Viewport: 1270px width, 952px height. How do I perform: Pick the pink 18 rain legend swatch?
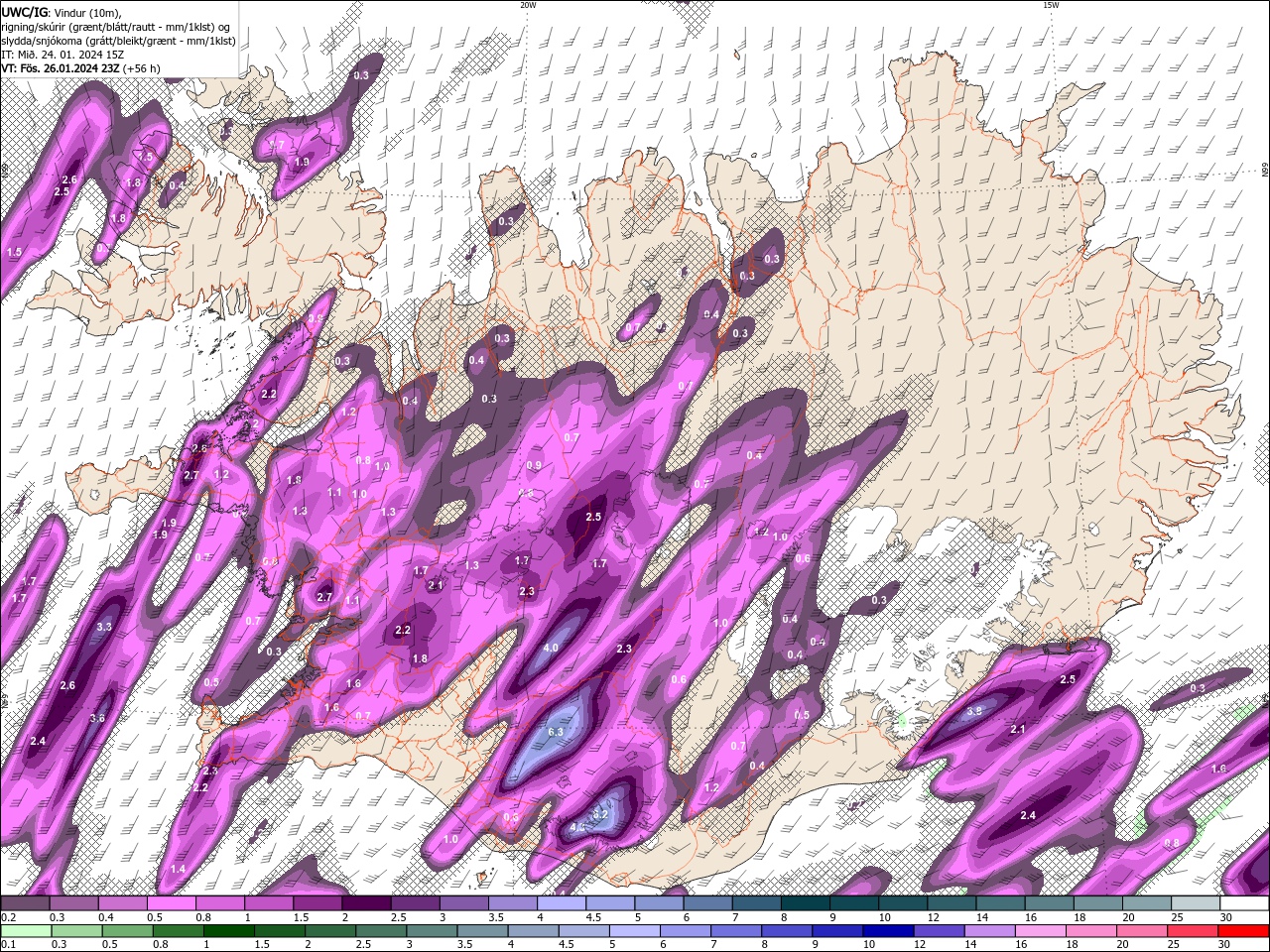(x=1091, y=930)
